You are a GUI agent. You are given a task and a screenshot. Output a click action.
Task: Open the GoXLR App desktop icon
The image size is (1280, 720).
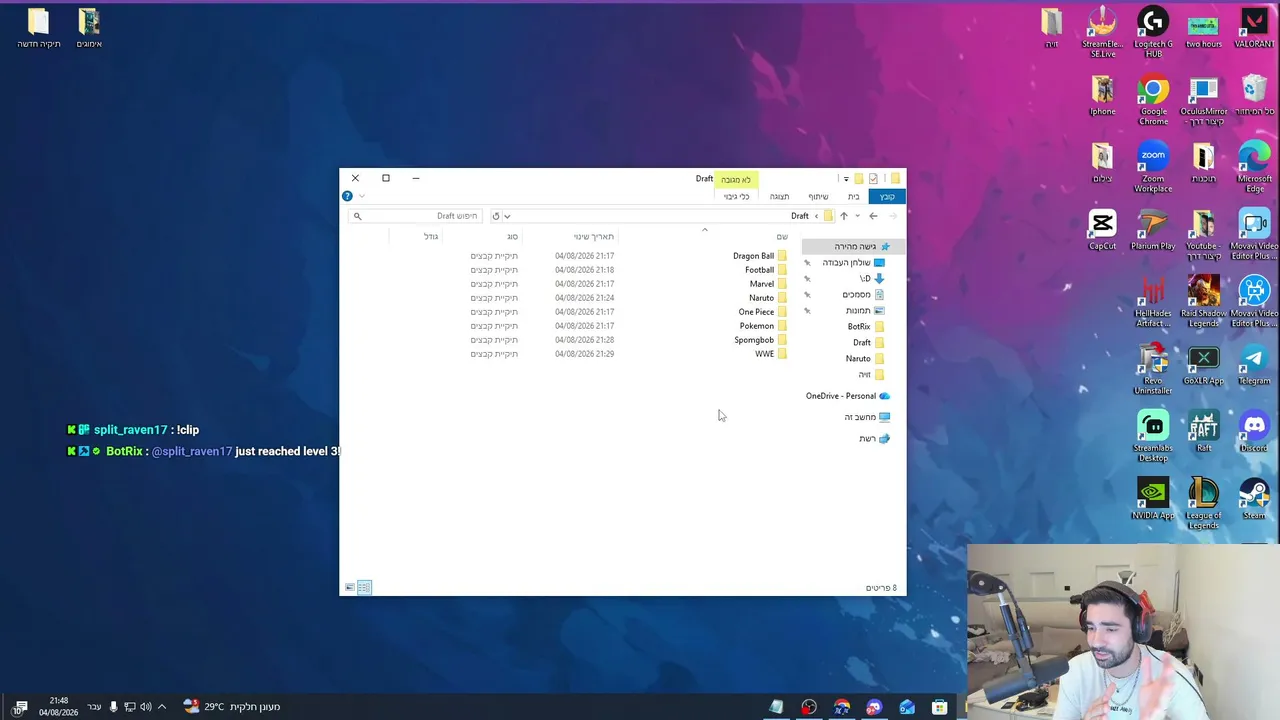pos(1203,365)
